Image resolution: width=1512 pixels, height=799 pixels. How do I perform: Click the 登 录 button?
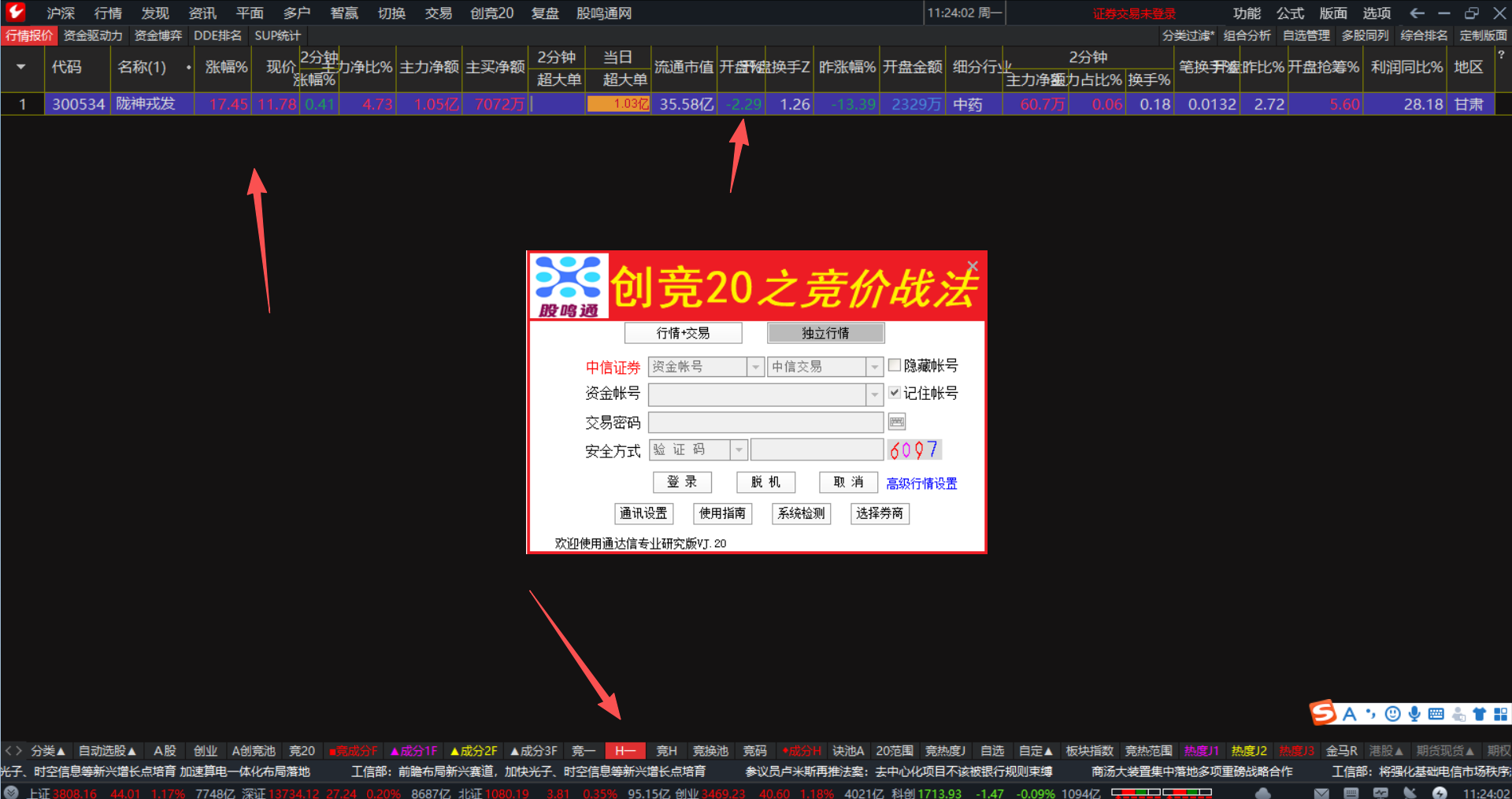(682, 482)
